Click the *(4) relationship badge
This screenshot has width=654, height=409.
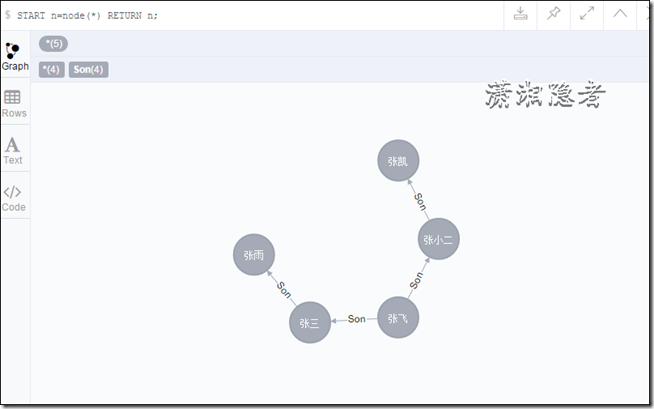point(52,70)
